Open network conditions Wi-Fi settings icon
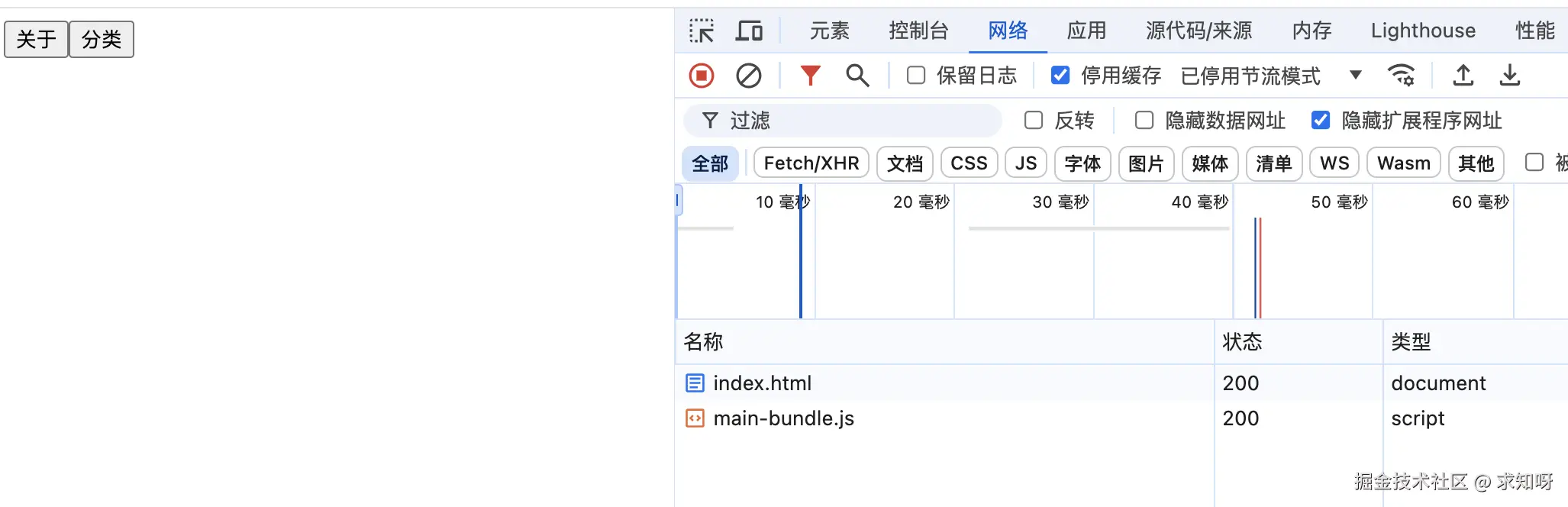Viewport: 1568px width, 507px height. (x=1401, y=76)
